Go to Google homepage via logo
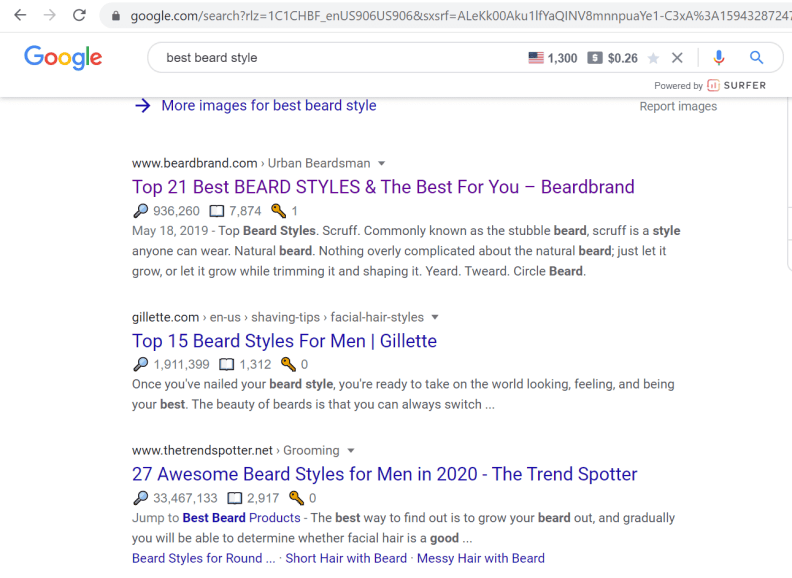 click(x=63, y=57)
